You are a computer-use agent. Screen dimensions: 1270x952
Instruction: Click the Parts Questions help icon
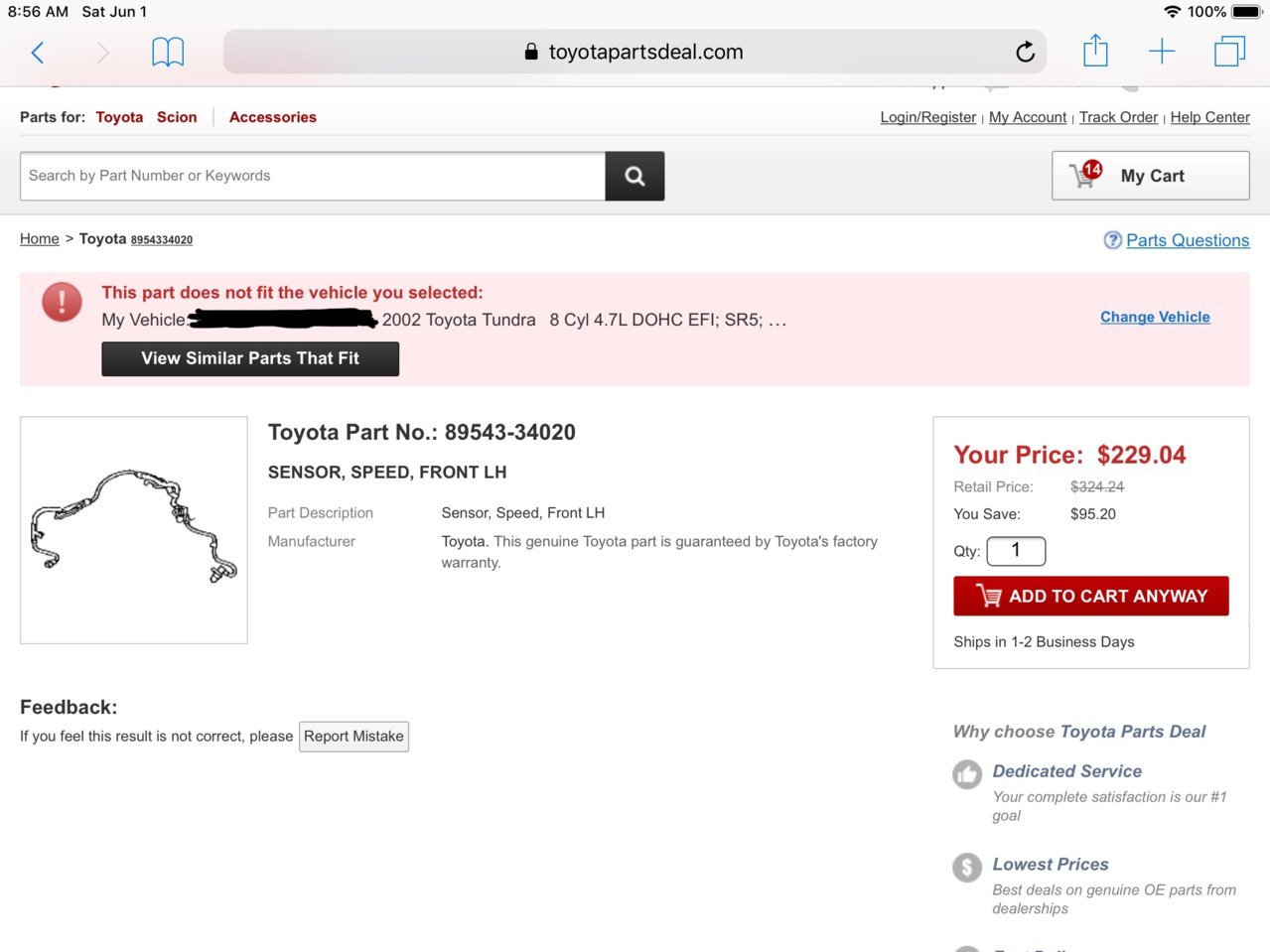point(1113,240)
